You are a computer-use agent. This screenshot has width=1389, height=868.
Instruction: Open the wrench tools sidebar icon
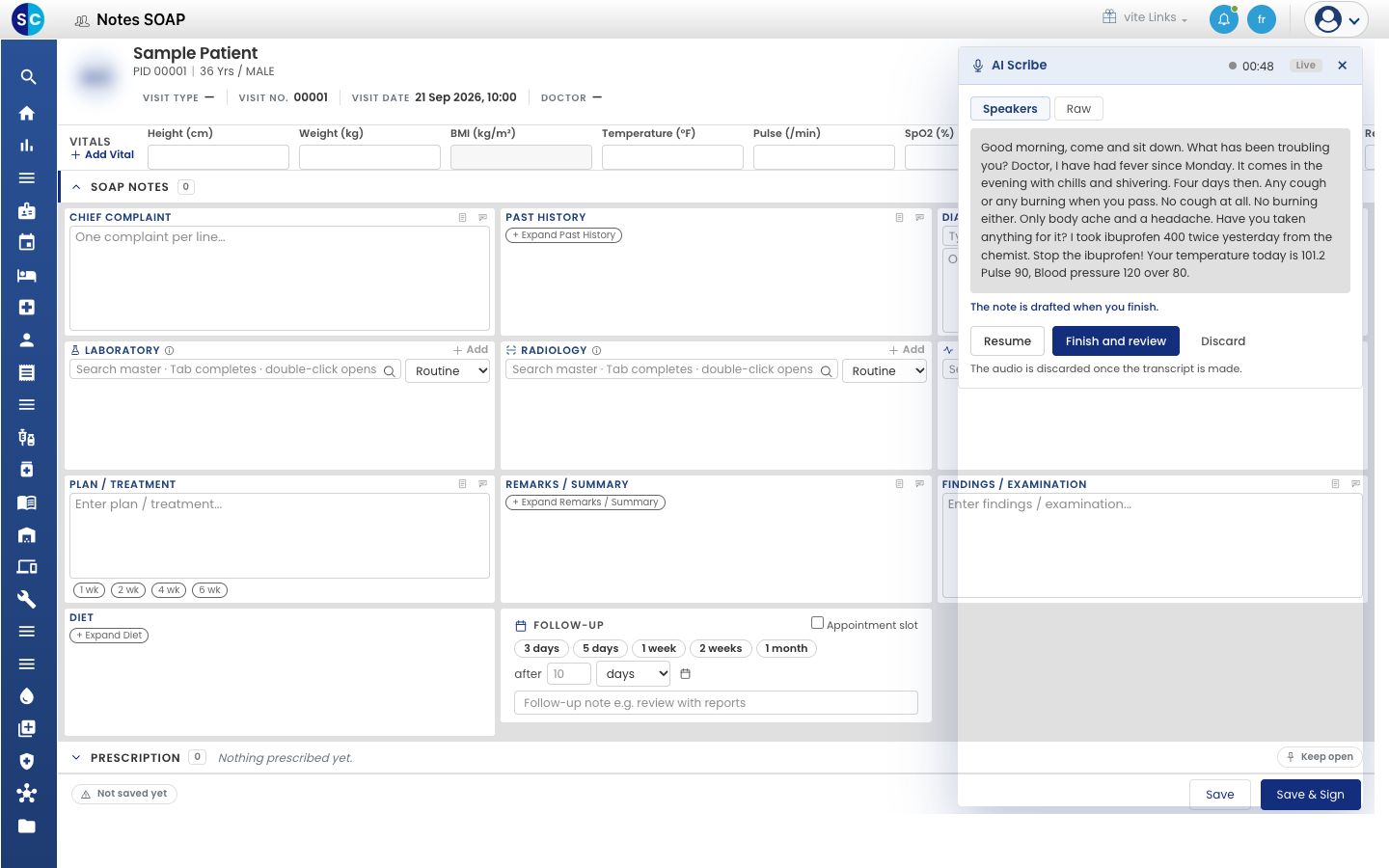click(x=27, y=599)
